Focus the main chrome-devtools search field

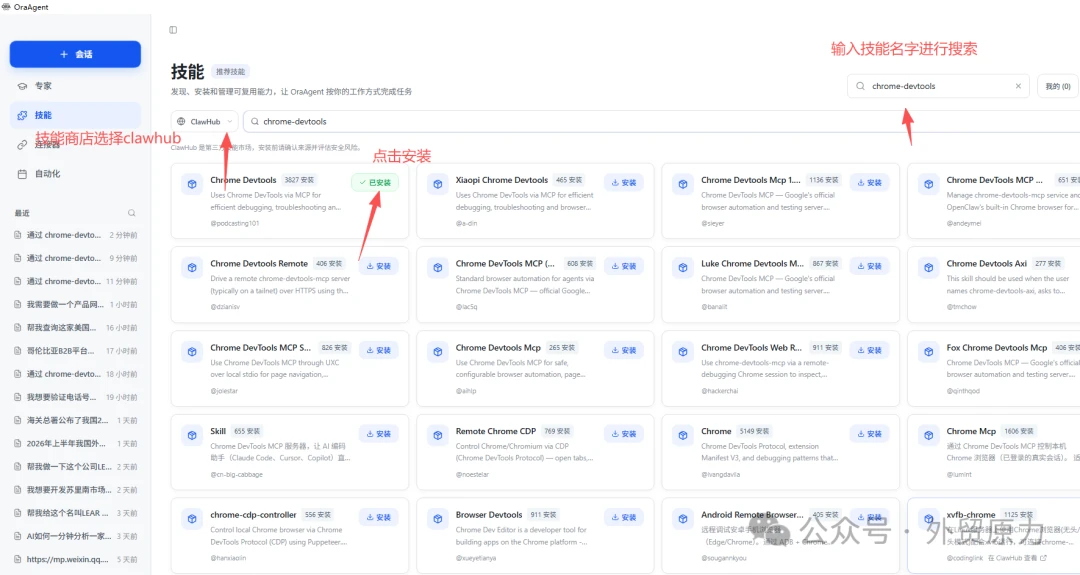tap(661, 121)
